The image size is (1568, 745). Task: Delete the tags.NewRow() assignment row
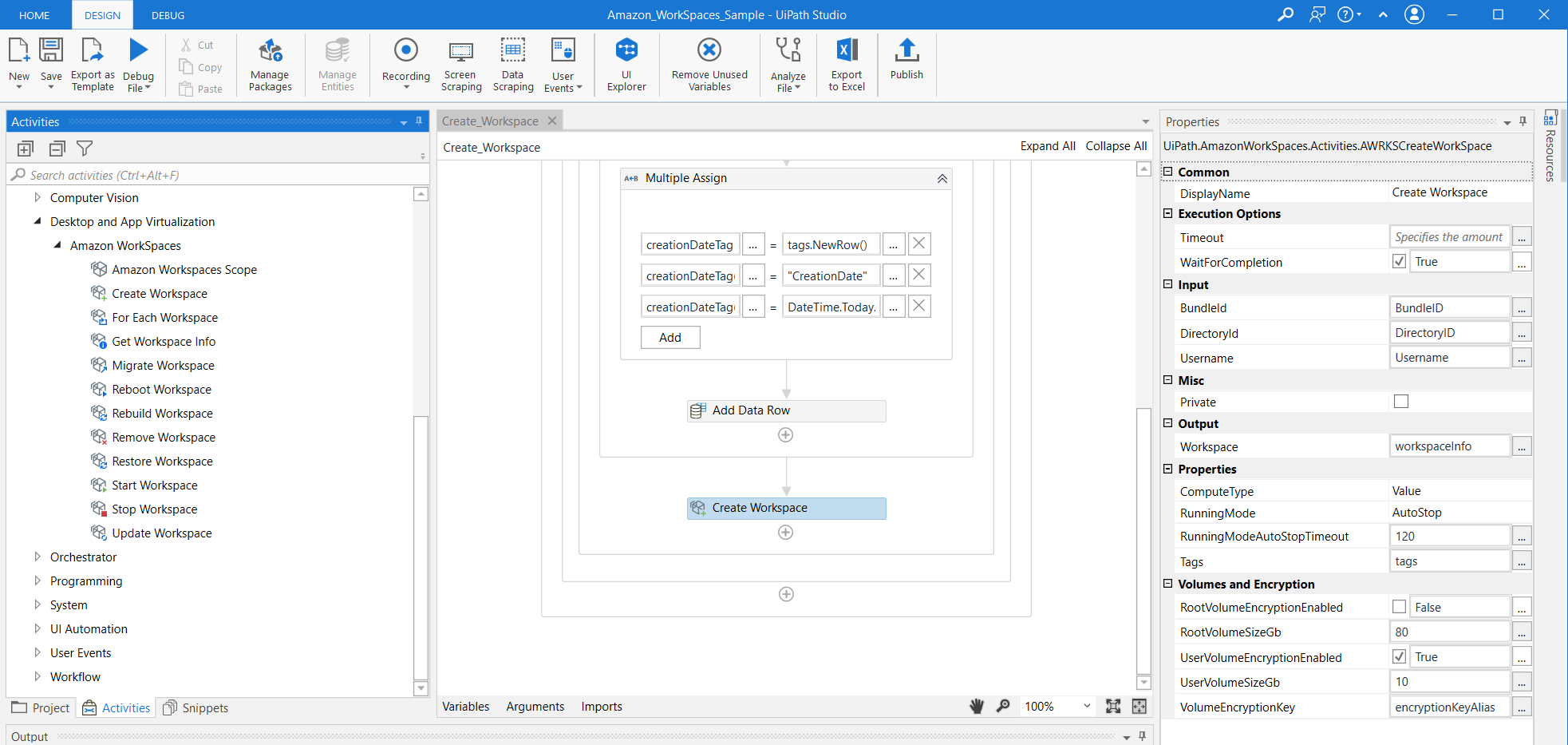919,244
